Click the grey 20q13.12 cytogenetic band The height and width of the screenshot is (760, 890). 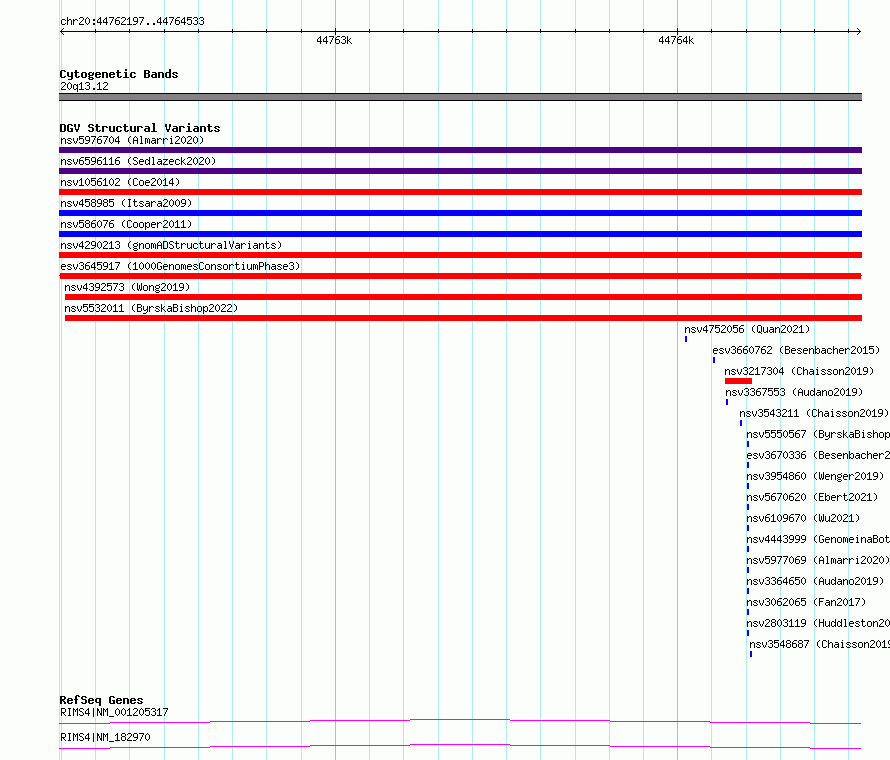(460, 97)
